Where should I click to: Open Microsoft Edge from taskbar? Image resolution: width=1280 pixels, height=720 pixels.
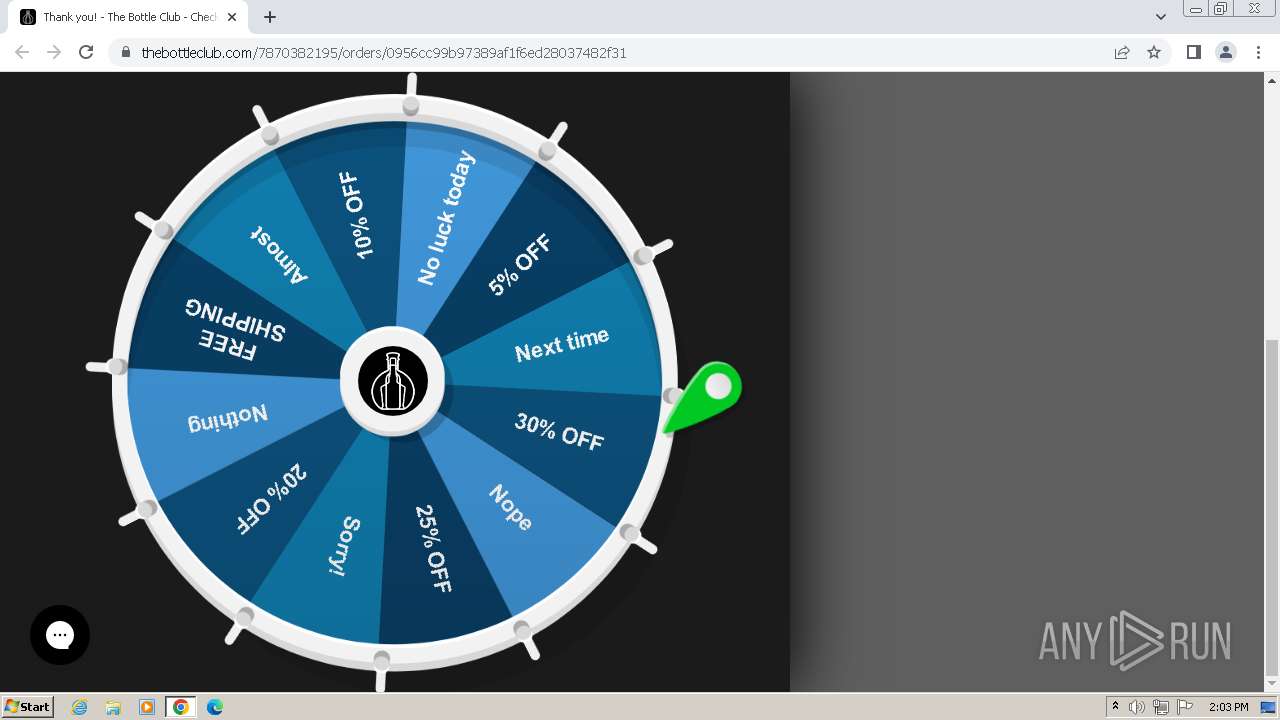click(215, 707)
